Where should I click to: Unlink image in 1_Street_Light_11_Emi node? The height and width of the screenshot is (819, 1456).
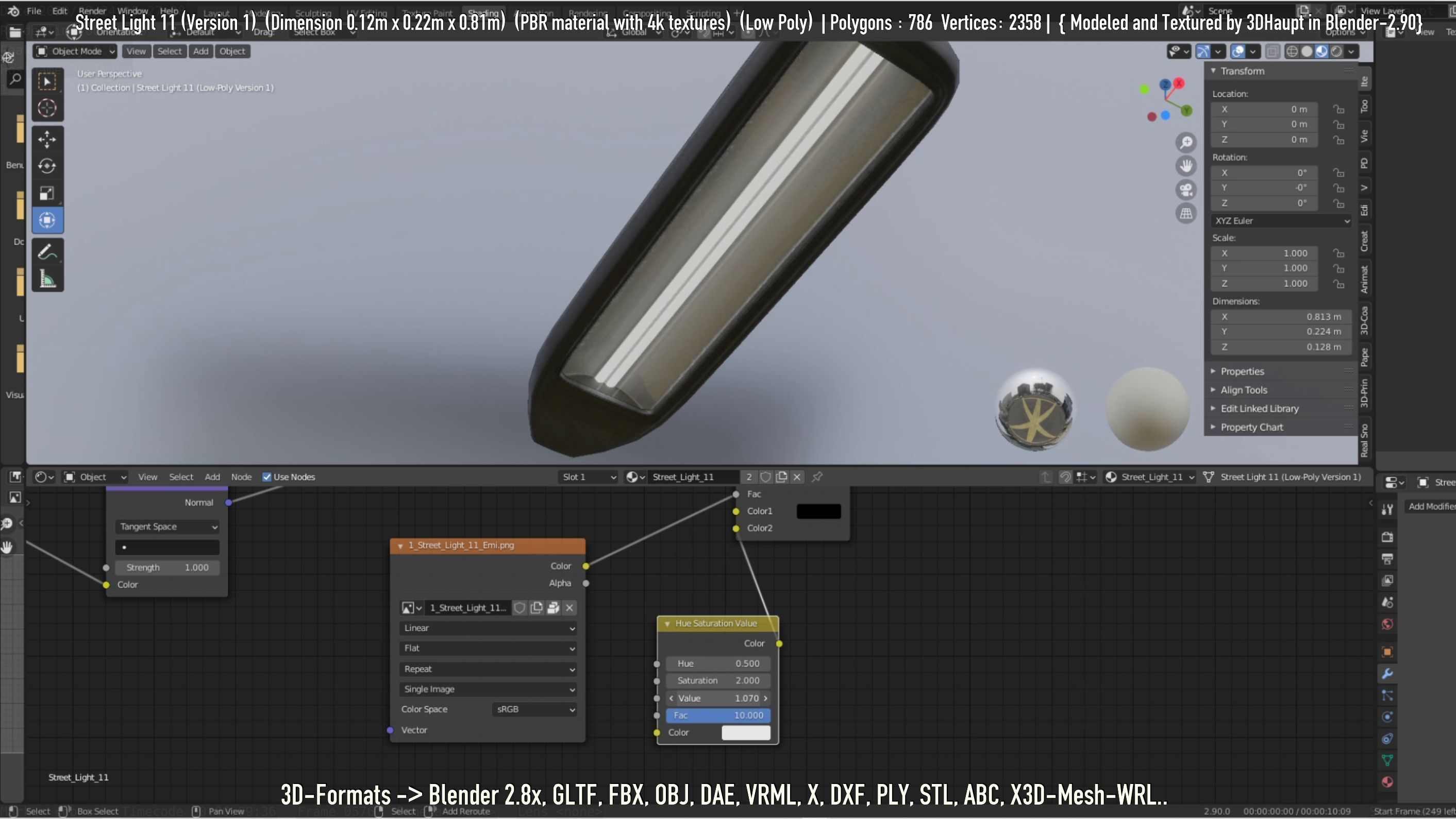point(570,608)
